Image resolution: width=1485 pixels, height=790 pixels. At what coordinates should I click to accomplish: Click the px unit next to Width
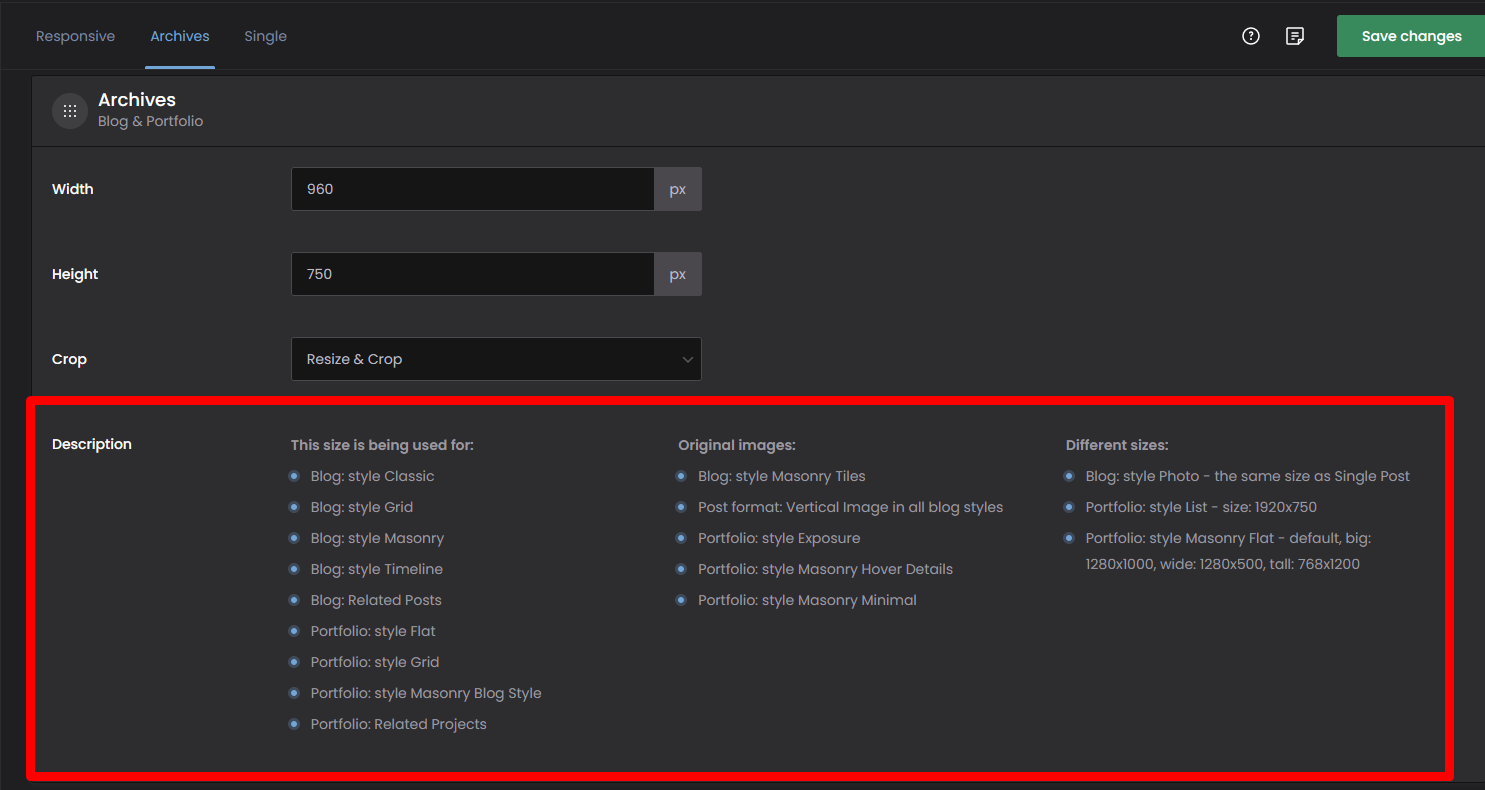pos(678,189)
